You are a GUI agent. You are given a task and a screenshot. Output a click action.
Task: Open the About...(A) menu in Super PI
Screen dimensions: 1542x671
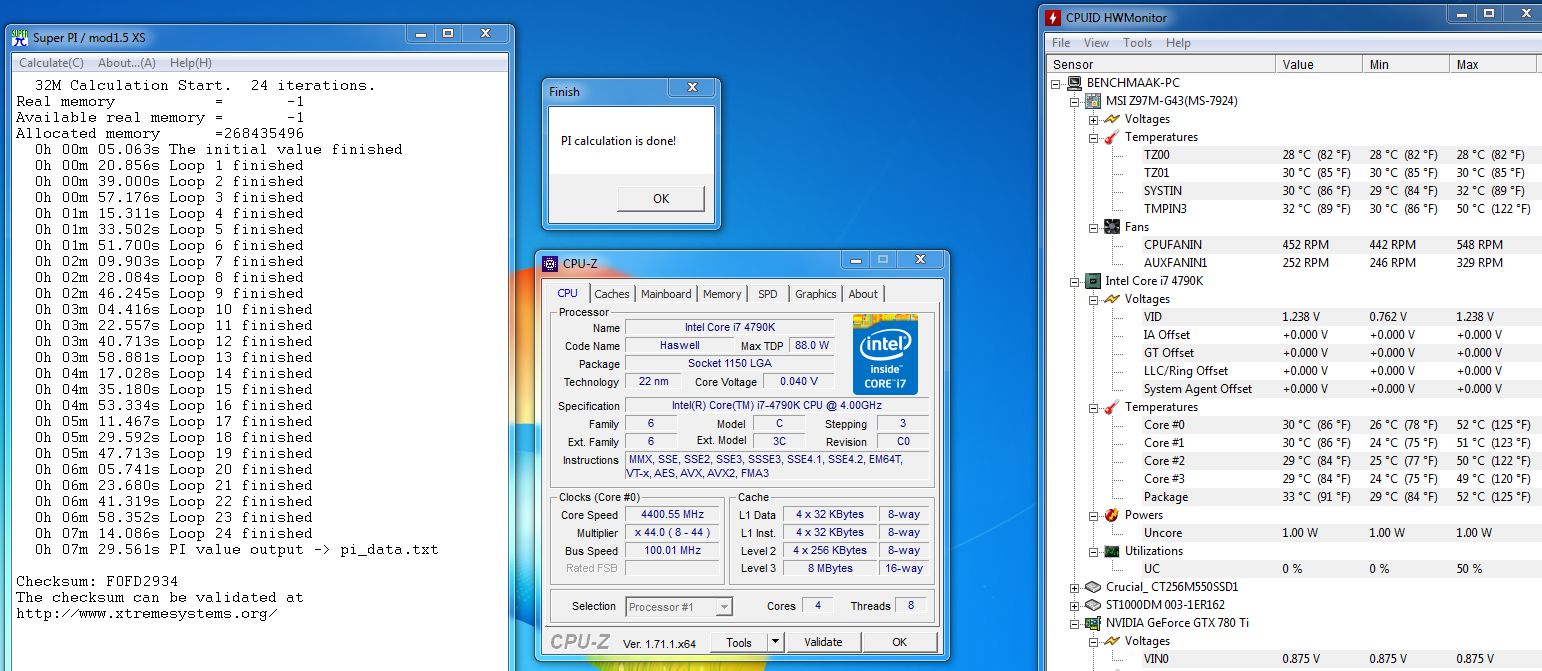tap(126, 63)
